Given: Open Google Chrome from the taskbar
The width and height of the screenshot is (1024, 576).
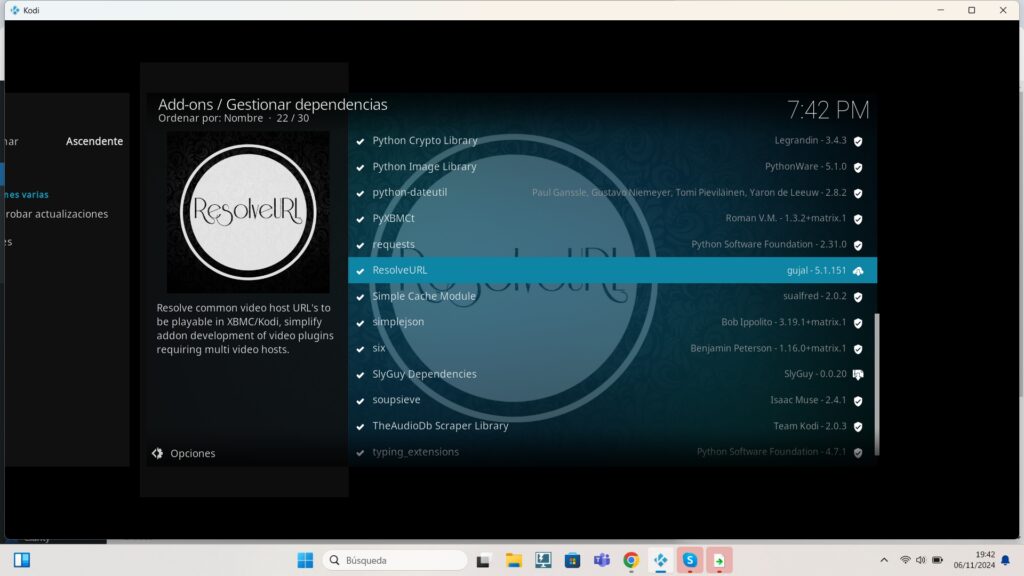Looking at the screenshot, I should tap(631, 560).
